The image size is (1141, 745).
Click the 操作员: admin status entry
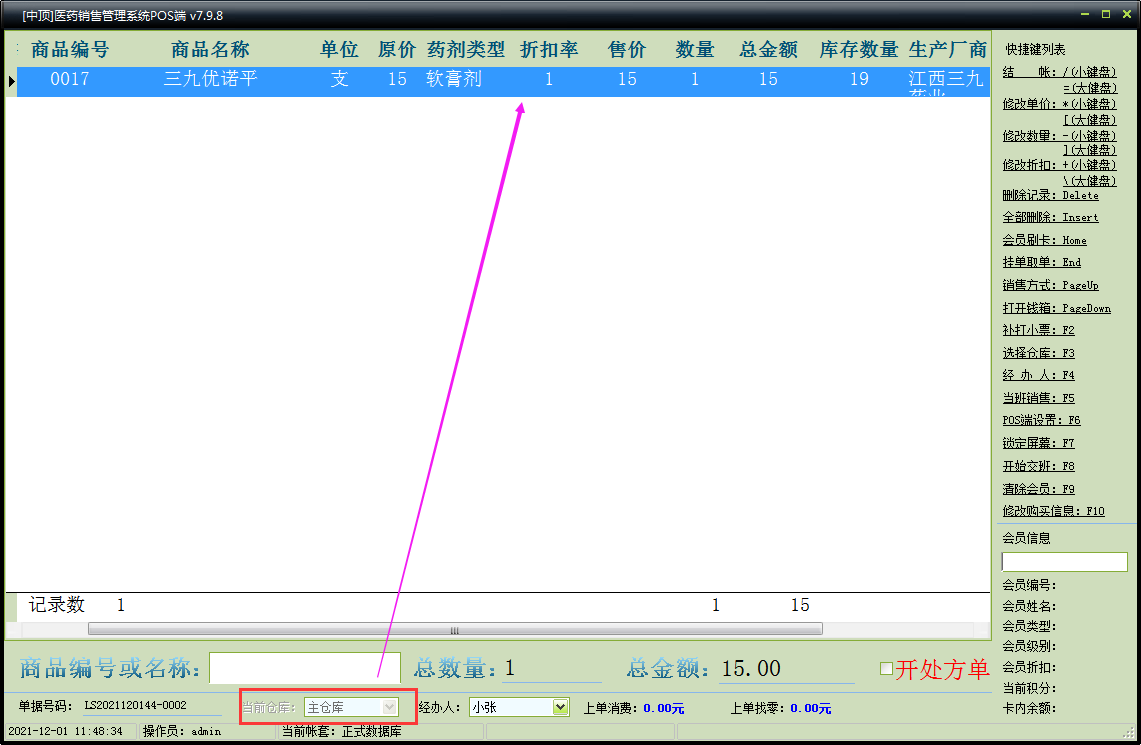point(182,732)
